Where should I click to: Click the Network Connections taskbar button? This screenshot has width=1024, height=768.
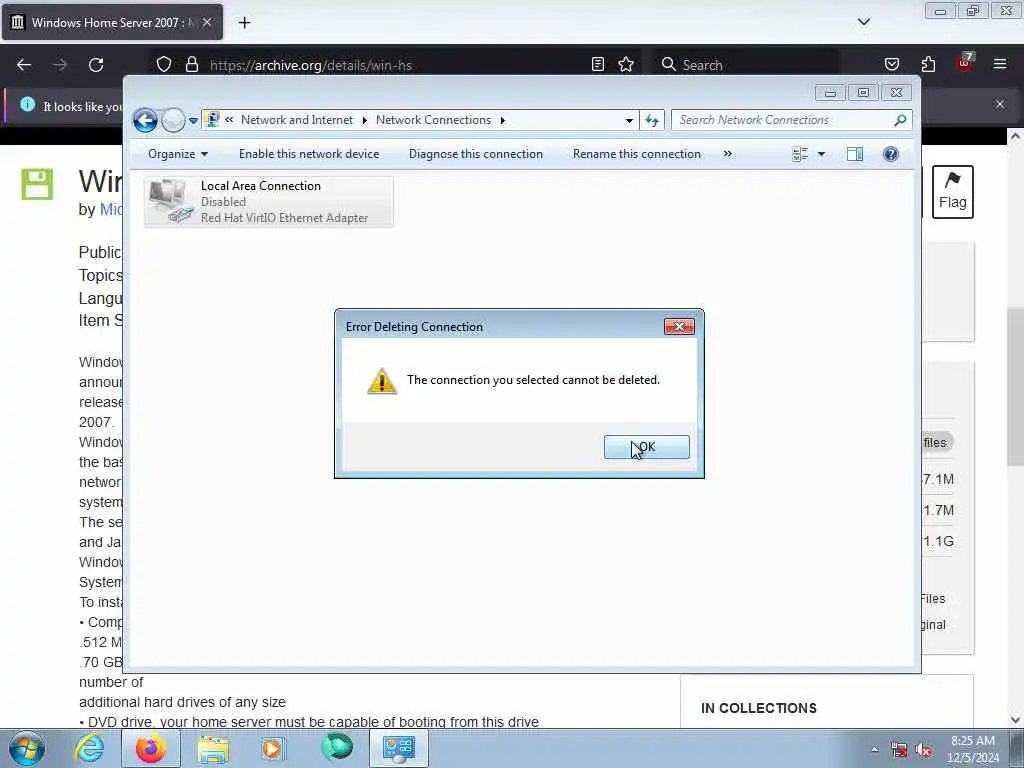click(399, 749)
